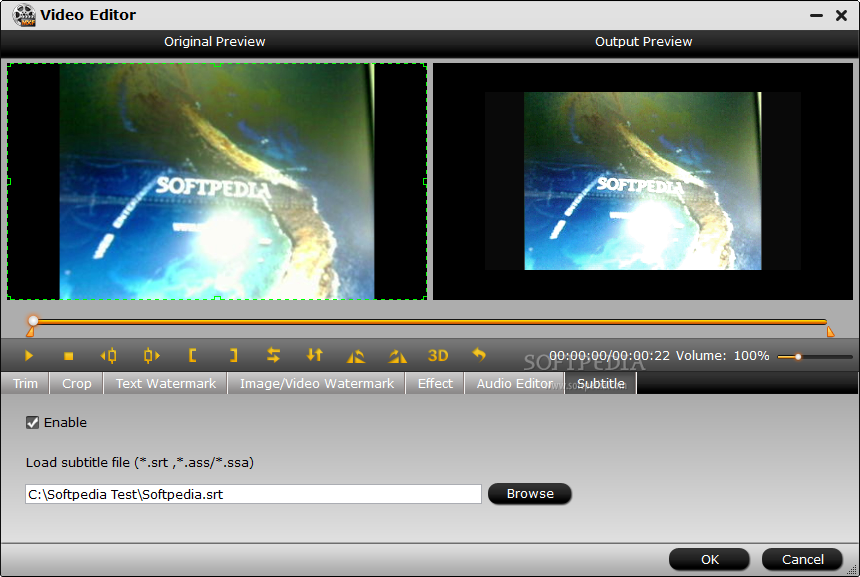Set trim end with right bracket icon
860x577 pixels.
(234, 356)
